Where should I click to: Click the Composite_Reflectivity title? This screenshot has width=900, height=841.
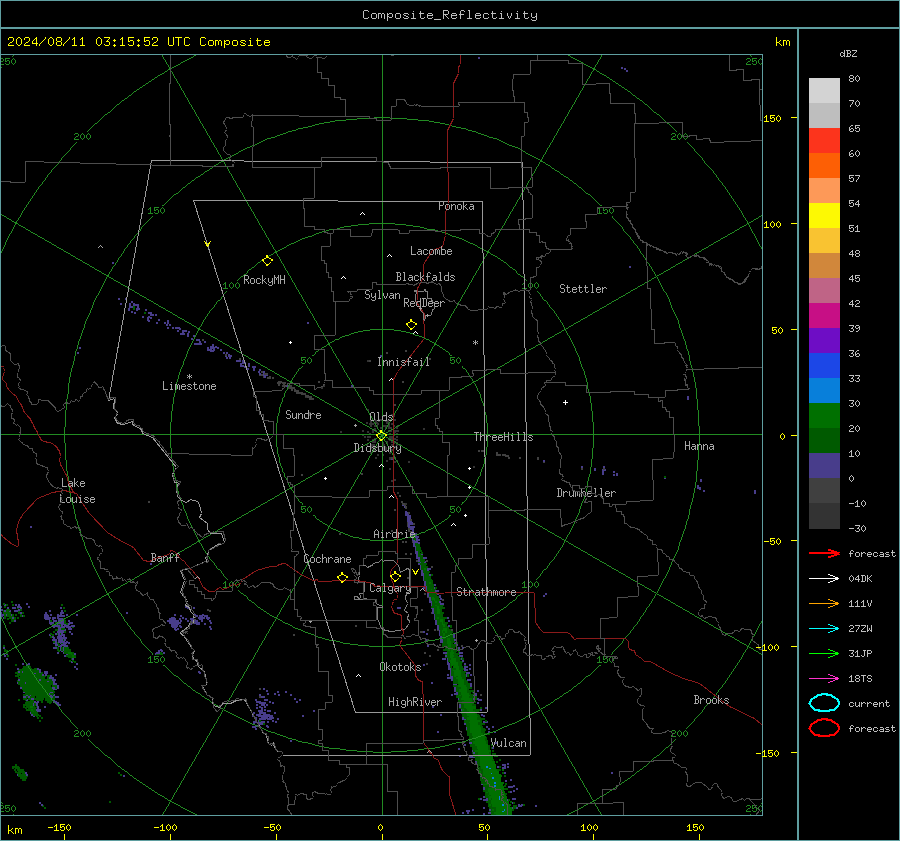coord(449,15)
